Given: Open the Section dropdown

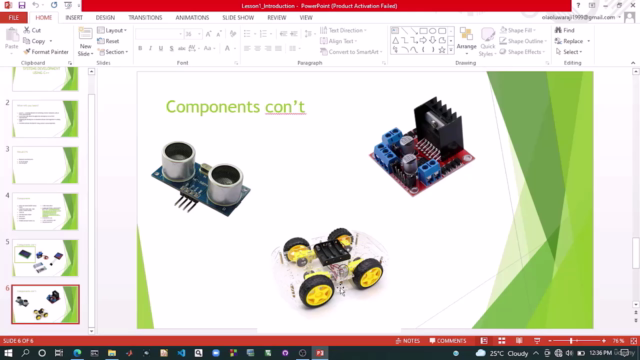Looking at the screenshot, I should coord(113,52).
